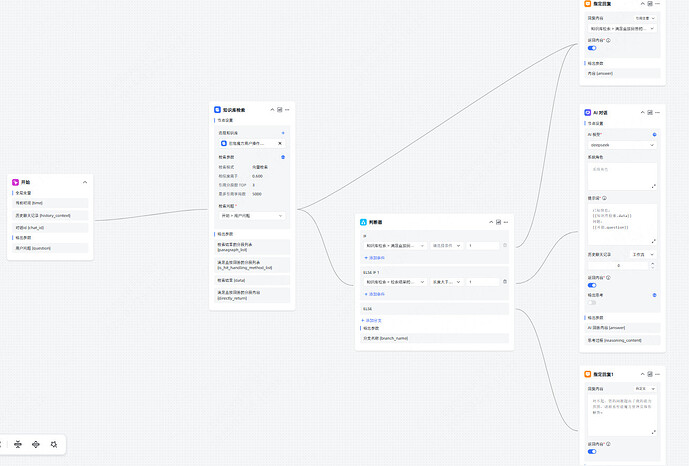Click the 指定回复1 reply content text area
Screen dimensions: 689x466
pos(622,415)
